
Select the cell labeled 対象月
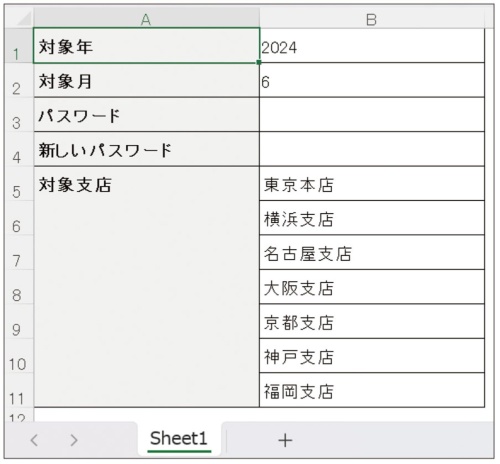coord(146,80)
